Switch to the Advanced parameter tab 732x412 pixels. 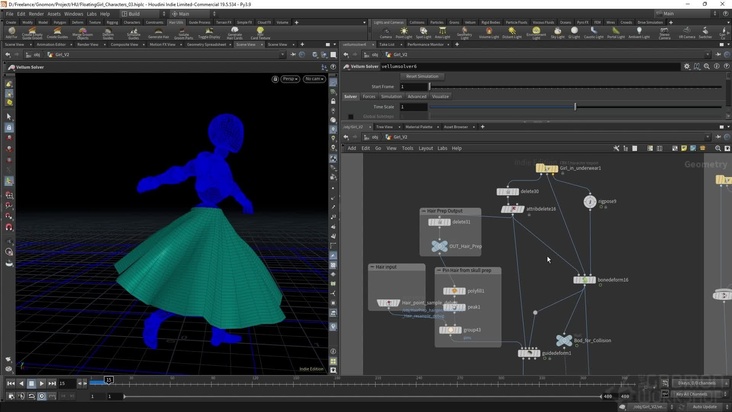(416, 97)
